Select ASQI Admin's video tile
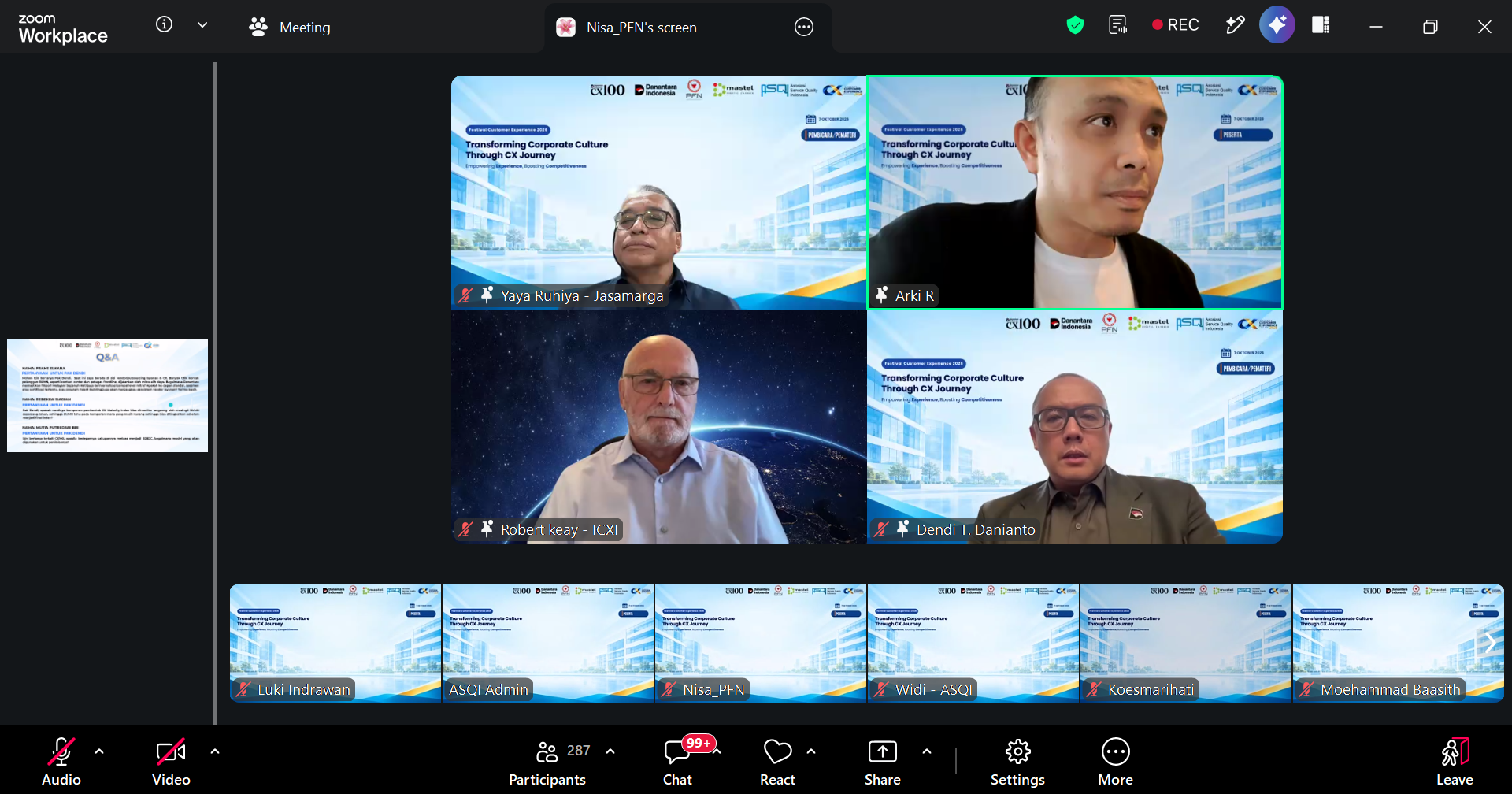1512x794 pixels. [x=548, y=643]
